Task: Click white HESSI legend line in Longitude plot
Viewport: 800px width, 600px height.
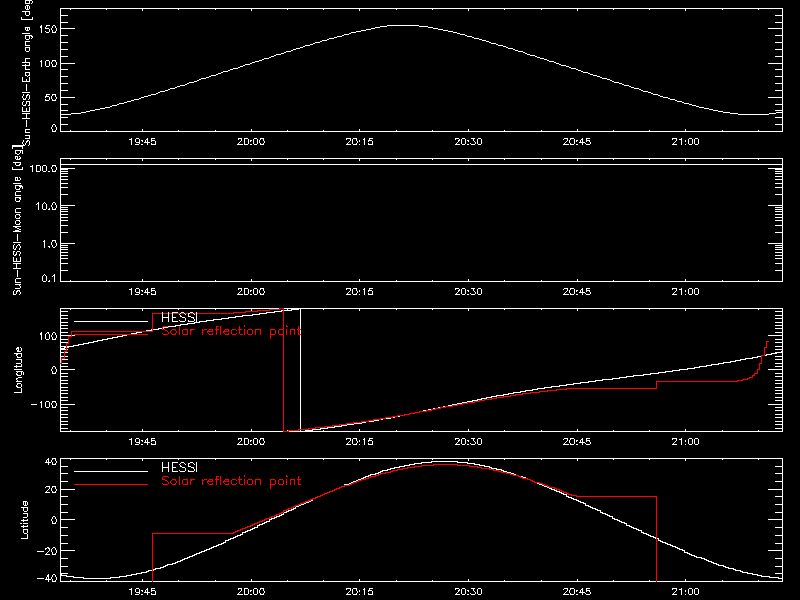Action: pyautogui.click(x=111, y=321)
